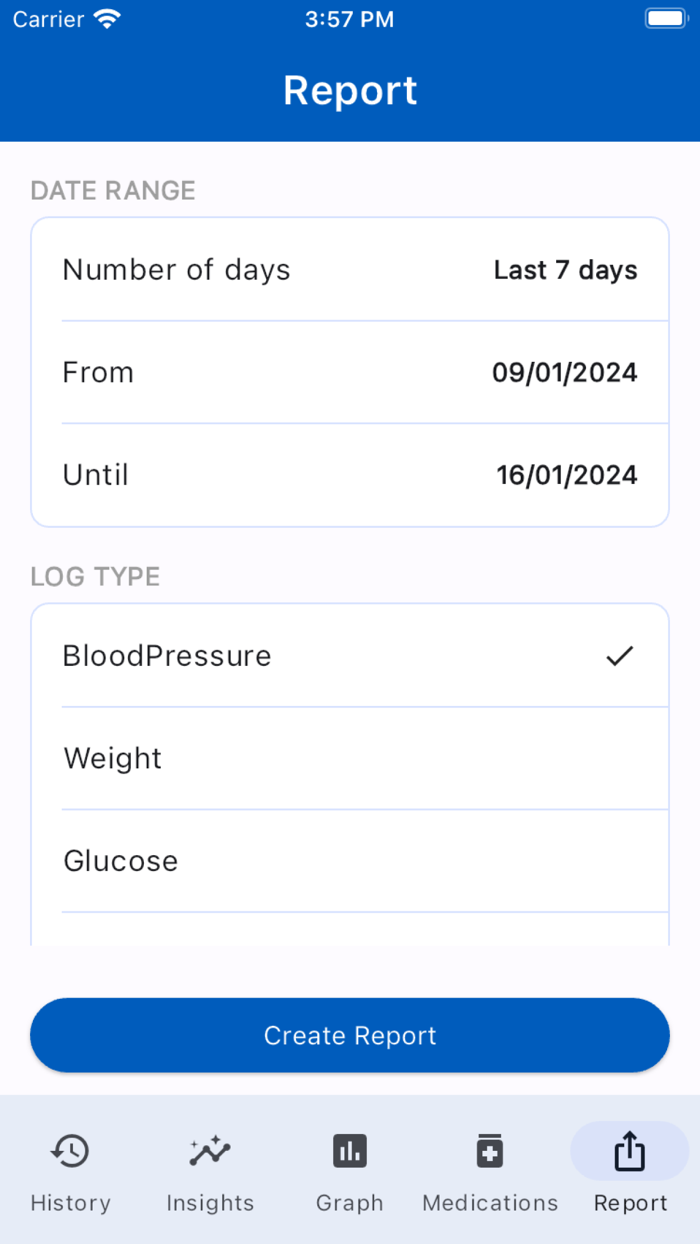Screen dimensions: 700x1244
Task: Open the Until date picker
Action: (x=350, y=475)
